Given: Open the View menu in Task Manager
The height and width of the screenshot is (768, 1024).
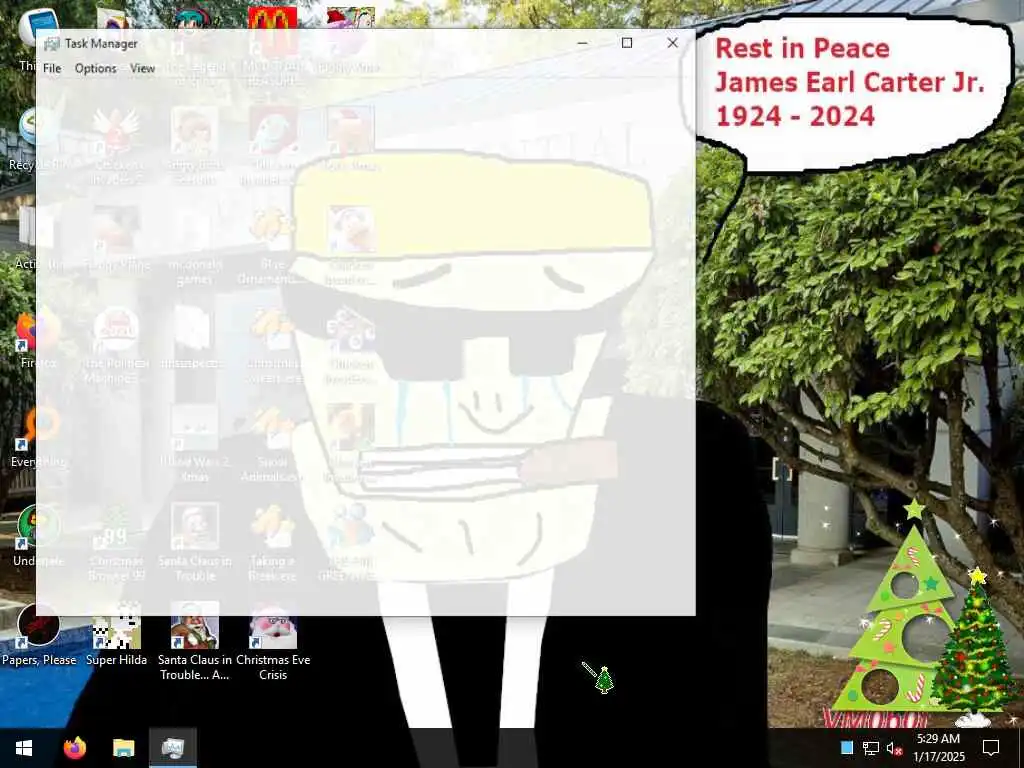Looking at the screenshot, I should 142,68.
